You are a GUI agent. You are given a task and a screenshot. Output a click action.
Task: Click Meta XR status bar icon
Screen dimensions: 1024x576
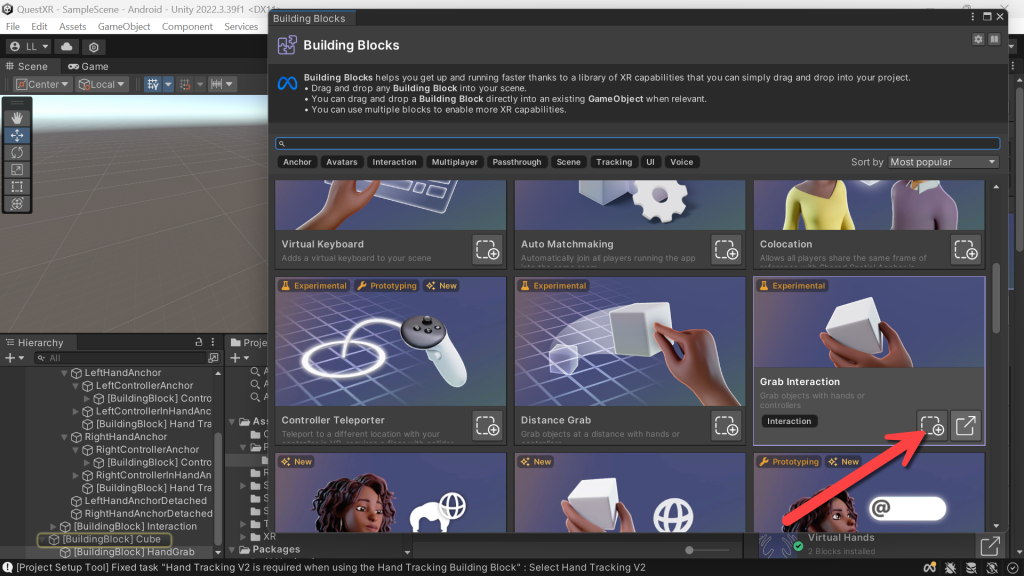[x=929, y=568]
